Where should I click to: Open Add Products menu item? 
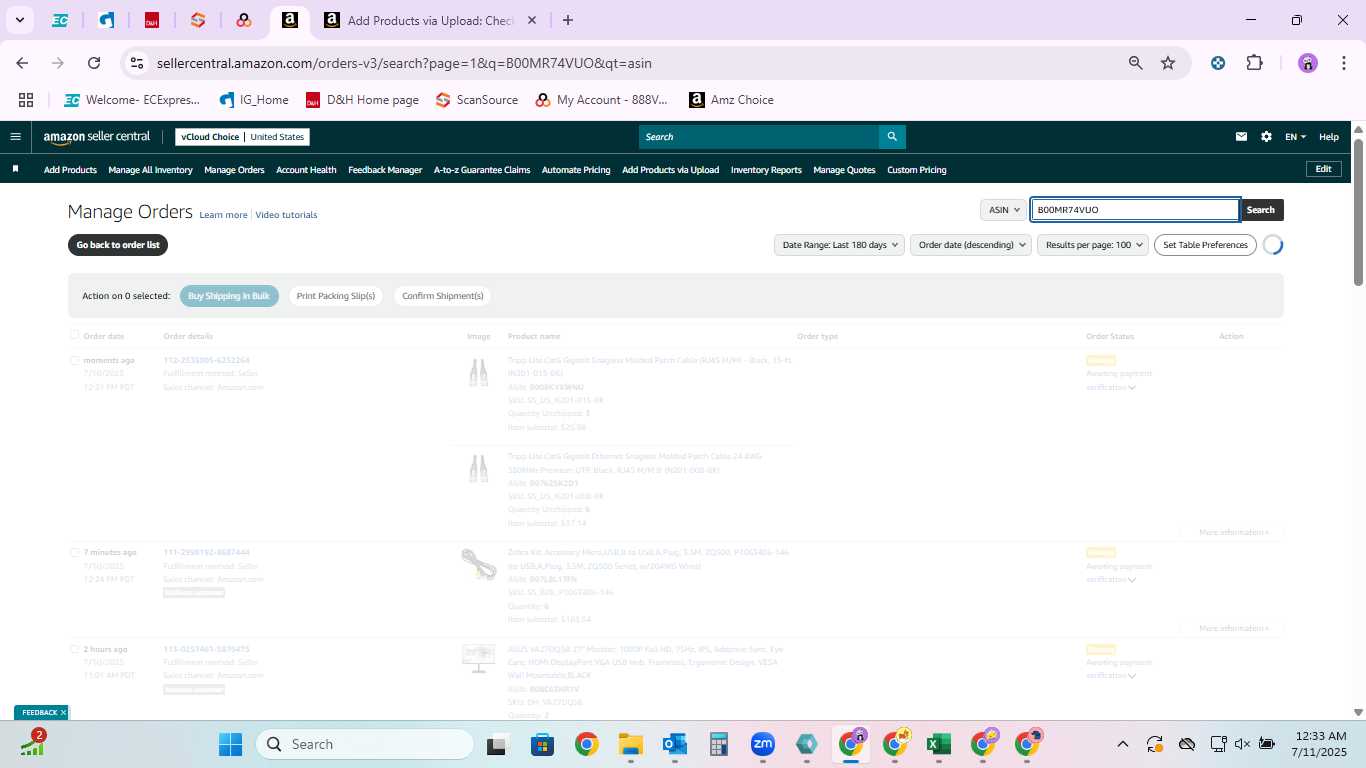(x=70, y=170)
